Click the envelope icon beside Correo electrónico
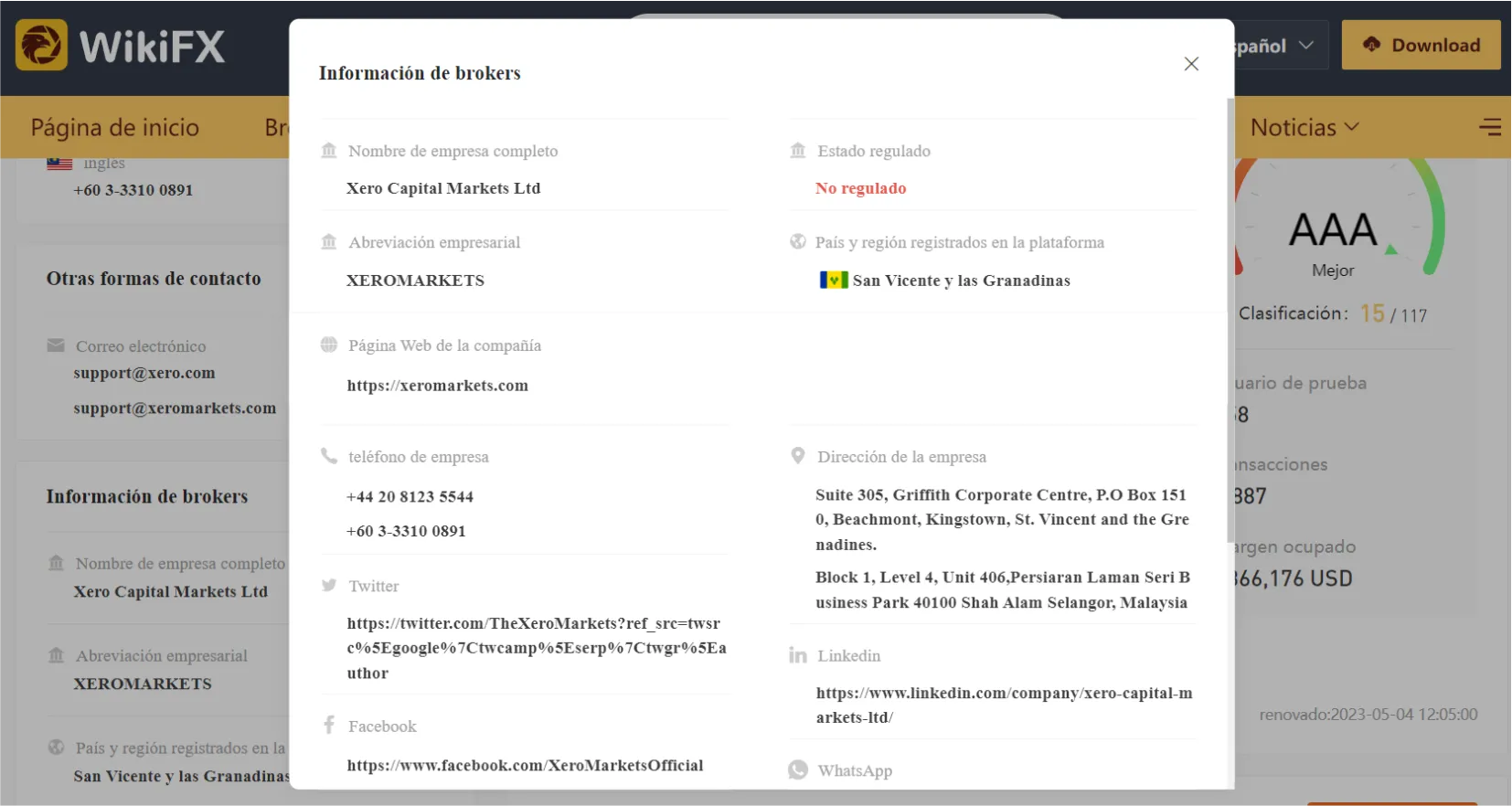 click(x=56, y=345)
